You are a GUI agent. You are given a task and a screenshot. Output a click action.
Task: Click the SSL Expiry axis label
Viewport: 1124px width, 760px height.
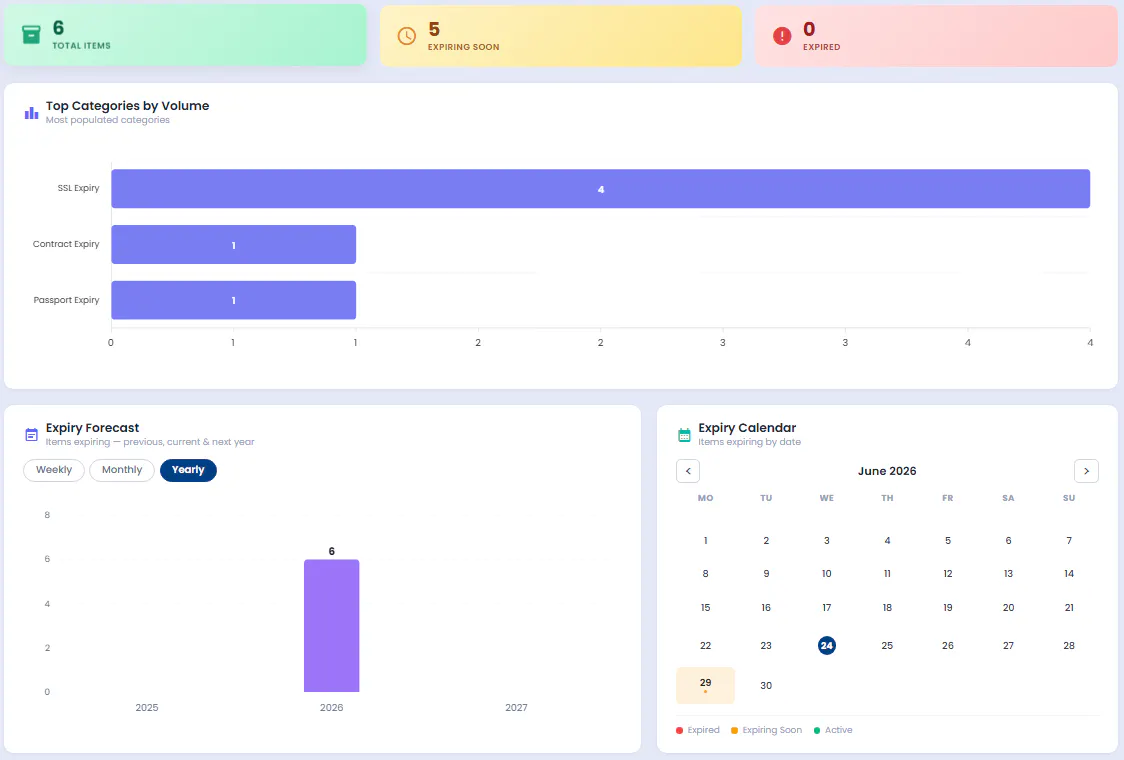(x=78, y=188)
